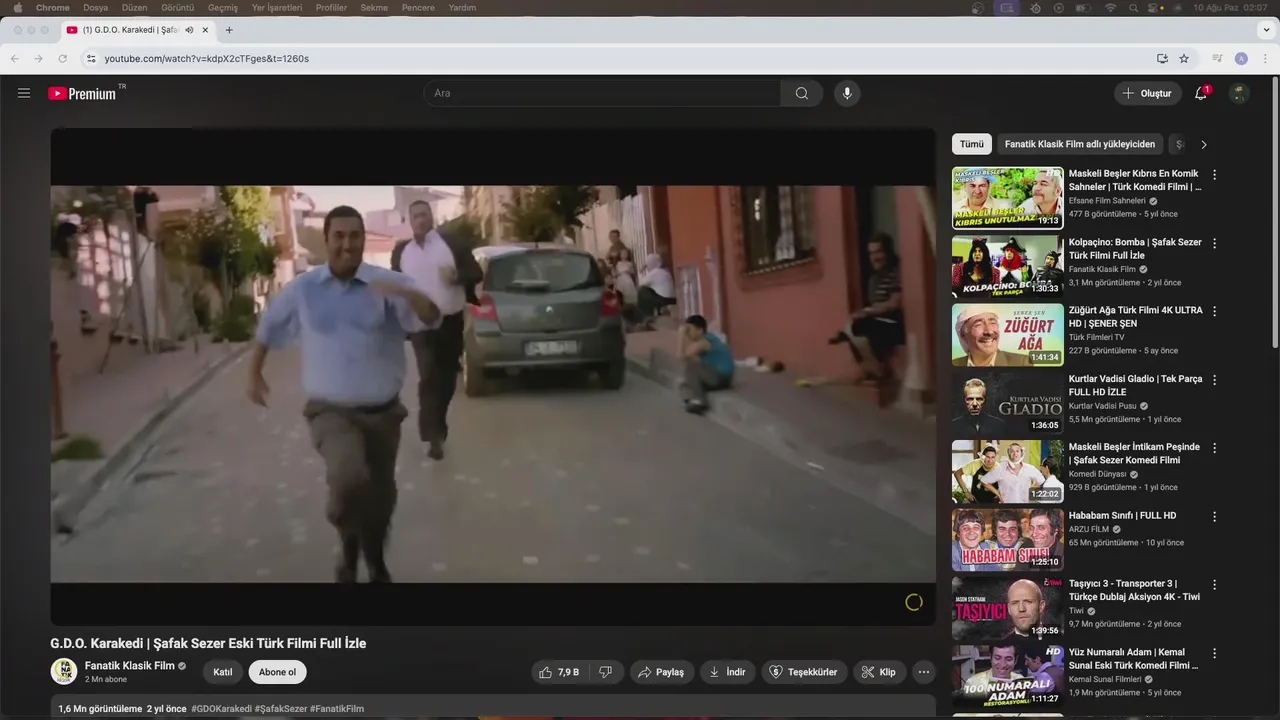Open the #GDOKarakedi hashtag link

[x=221, y=709]
